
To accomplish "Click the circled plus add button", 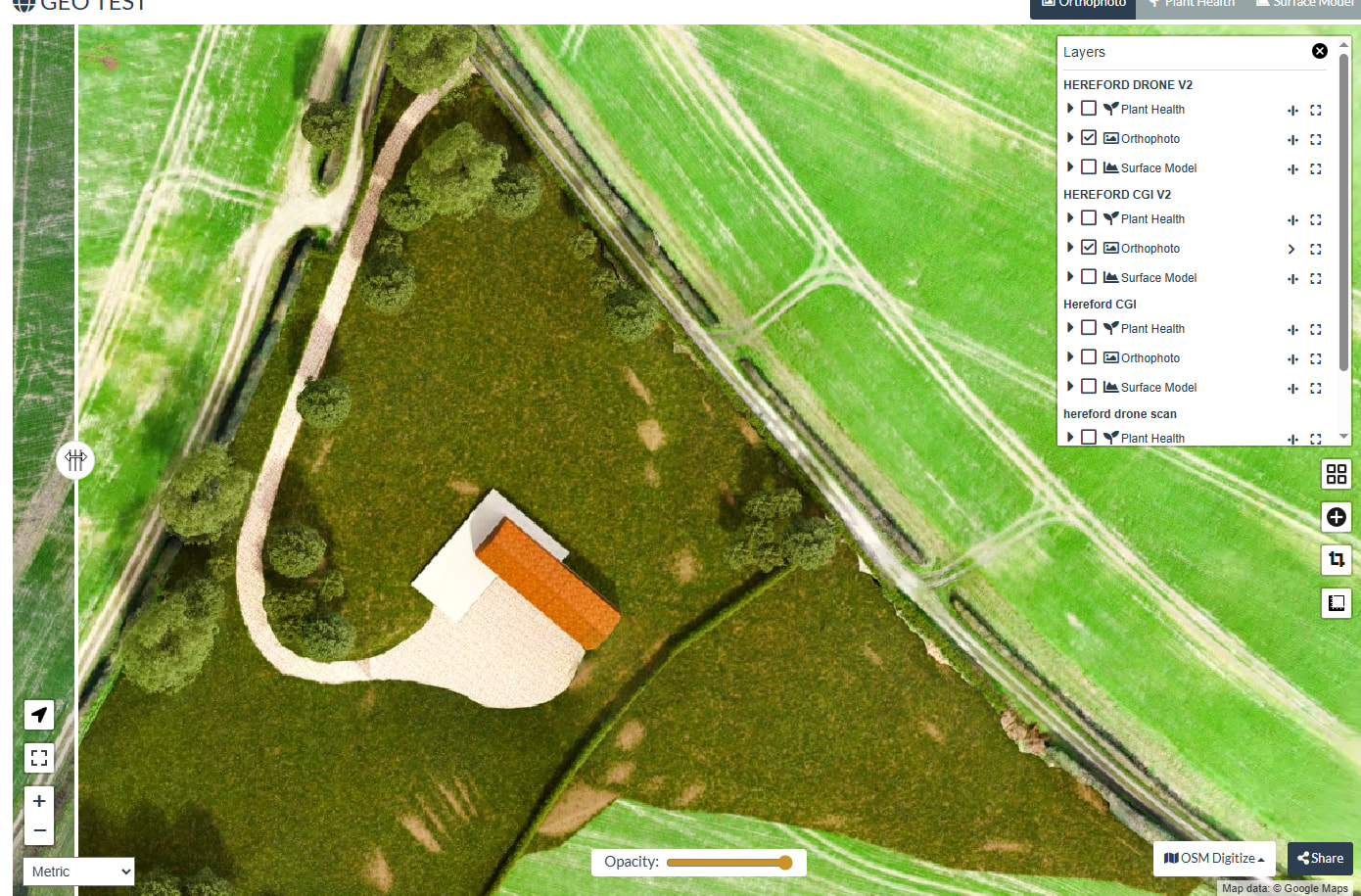I will 1337,517.
